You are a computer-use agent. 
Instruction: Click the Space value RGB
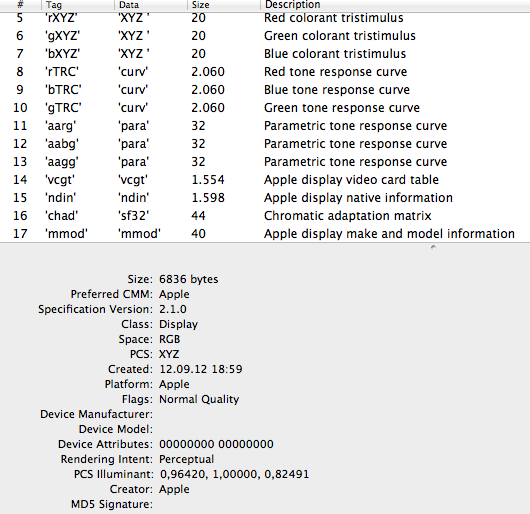pos(170,339)
